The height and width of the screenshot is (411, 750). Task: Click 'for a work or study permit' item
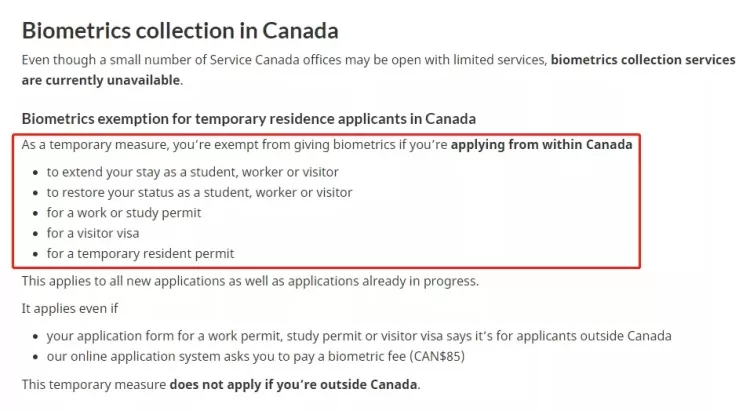(x=124, y=213)
